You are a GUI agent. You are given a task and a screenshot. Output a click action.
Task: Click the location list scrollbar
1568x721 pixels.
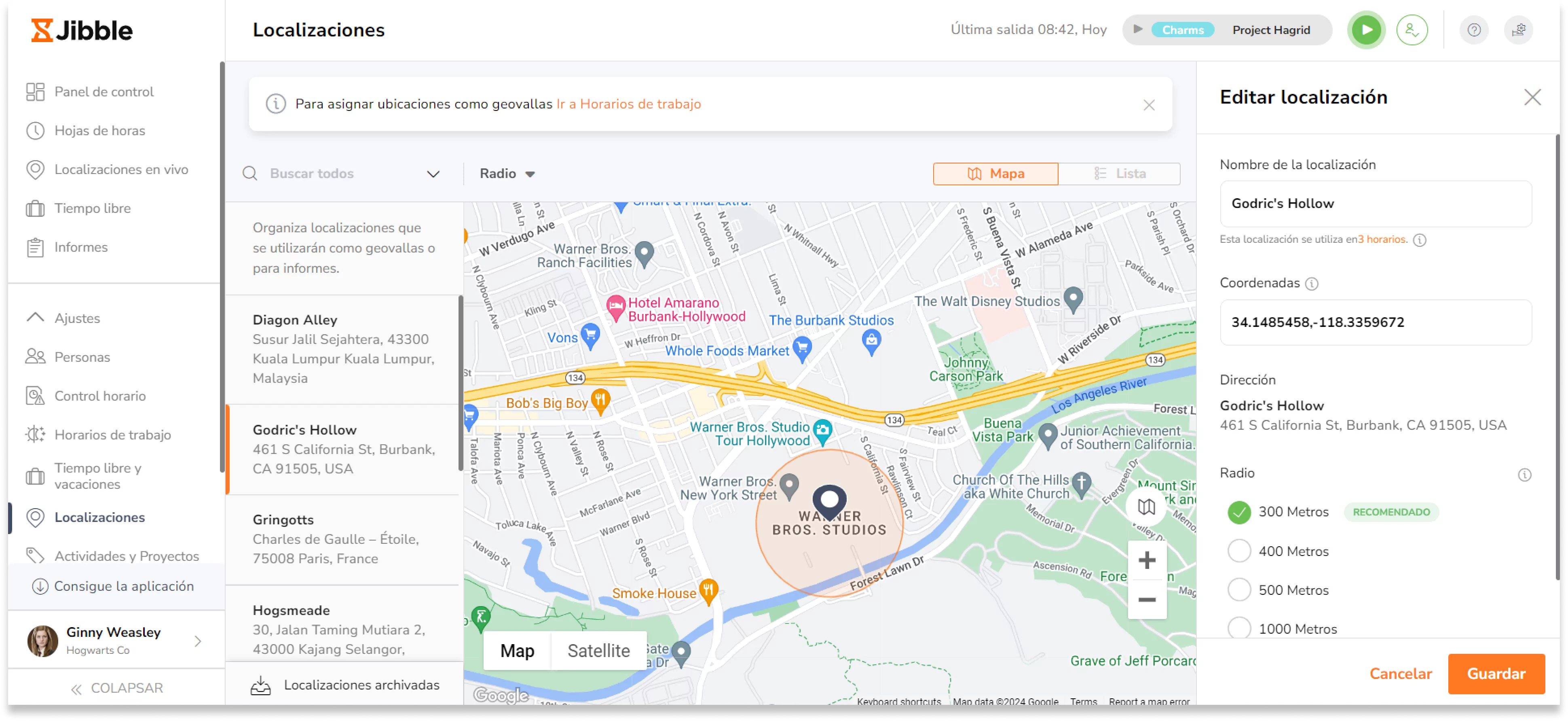point(461,384)
